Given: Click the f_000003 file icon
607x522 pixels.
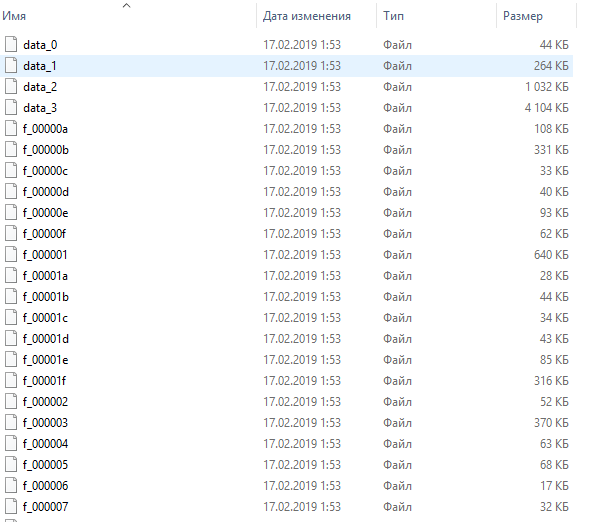Looking at the screenshot, I should pyautogui.click(x=12, y=423).
